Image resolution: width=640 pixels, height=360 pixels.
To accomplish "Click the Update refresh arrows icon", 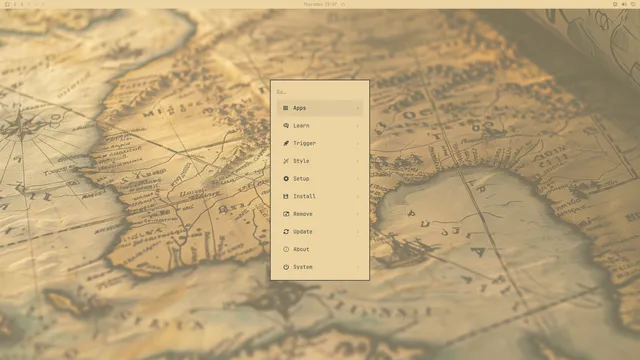I will click(286, 231).
